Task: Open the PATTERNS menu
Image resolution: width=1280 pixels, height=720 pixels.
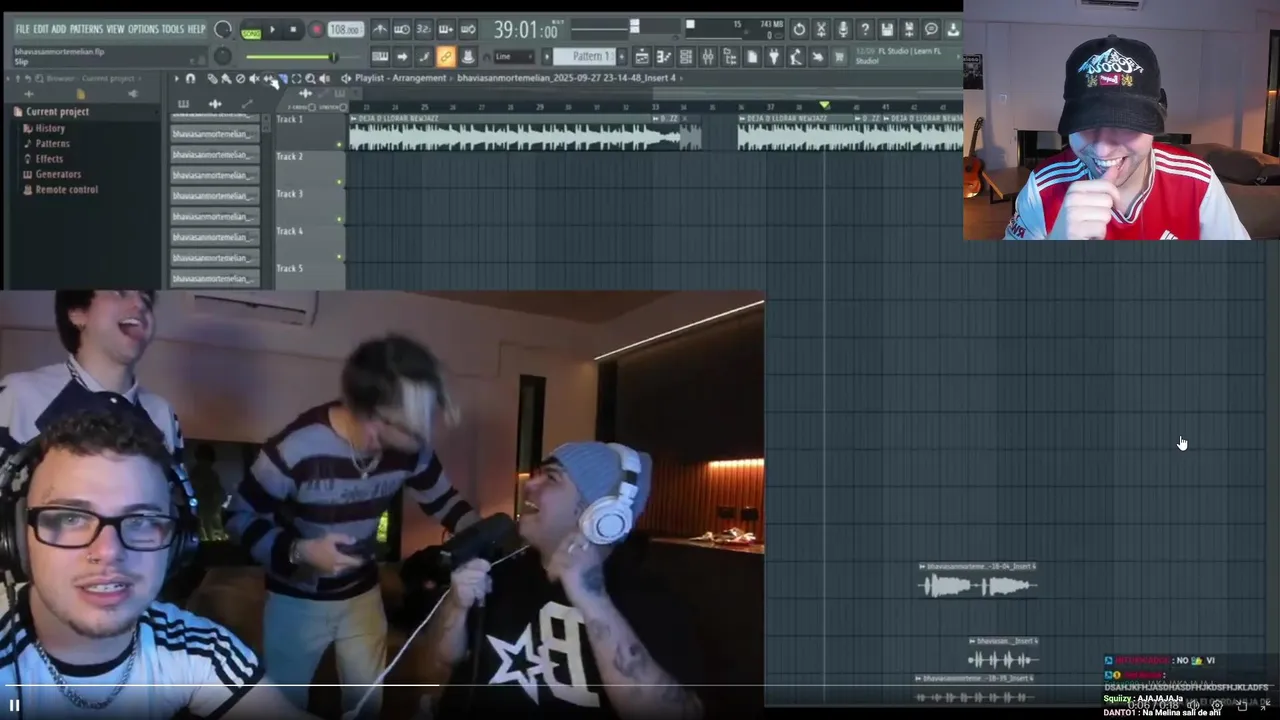Action: (x=86, y=29)
